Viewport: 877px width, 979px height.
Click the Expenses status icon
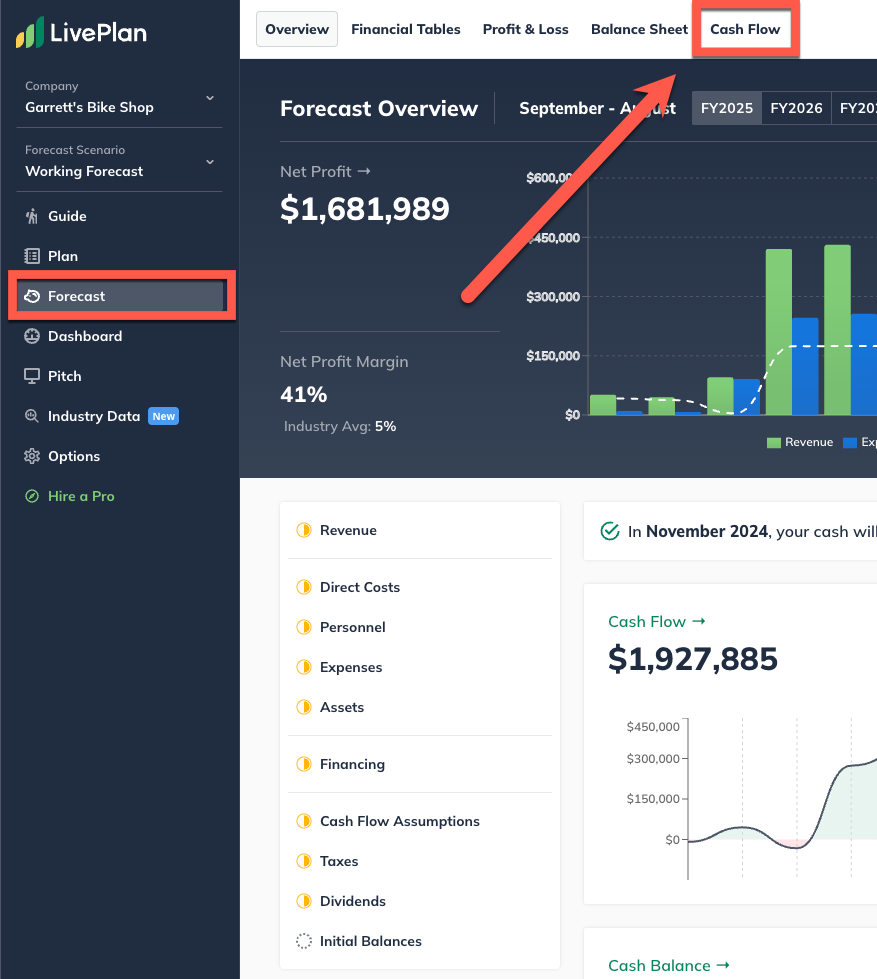point(304,667)
